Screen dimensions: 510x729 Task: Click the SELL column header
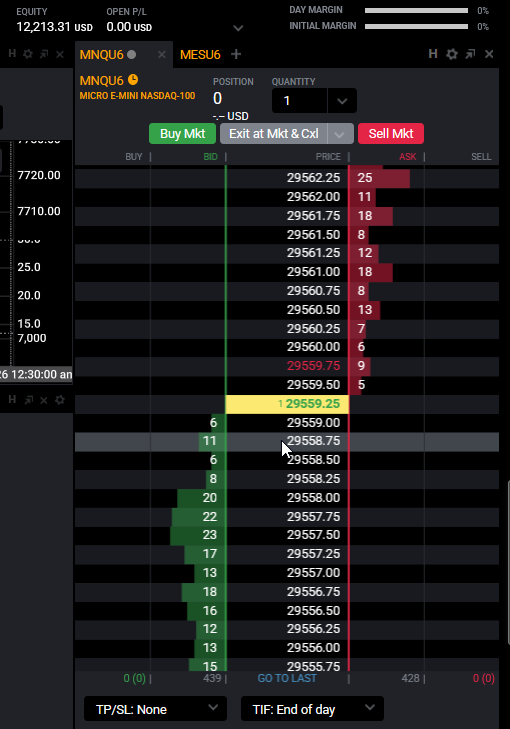coord(481,157)
